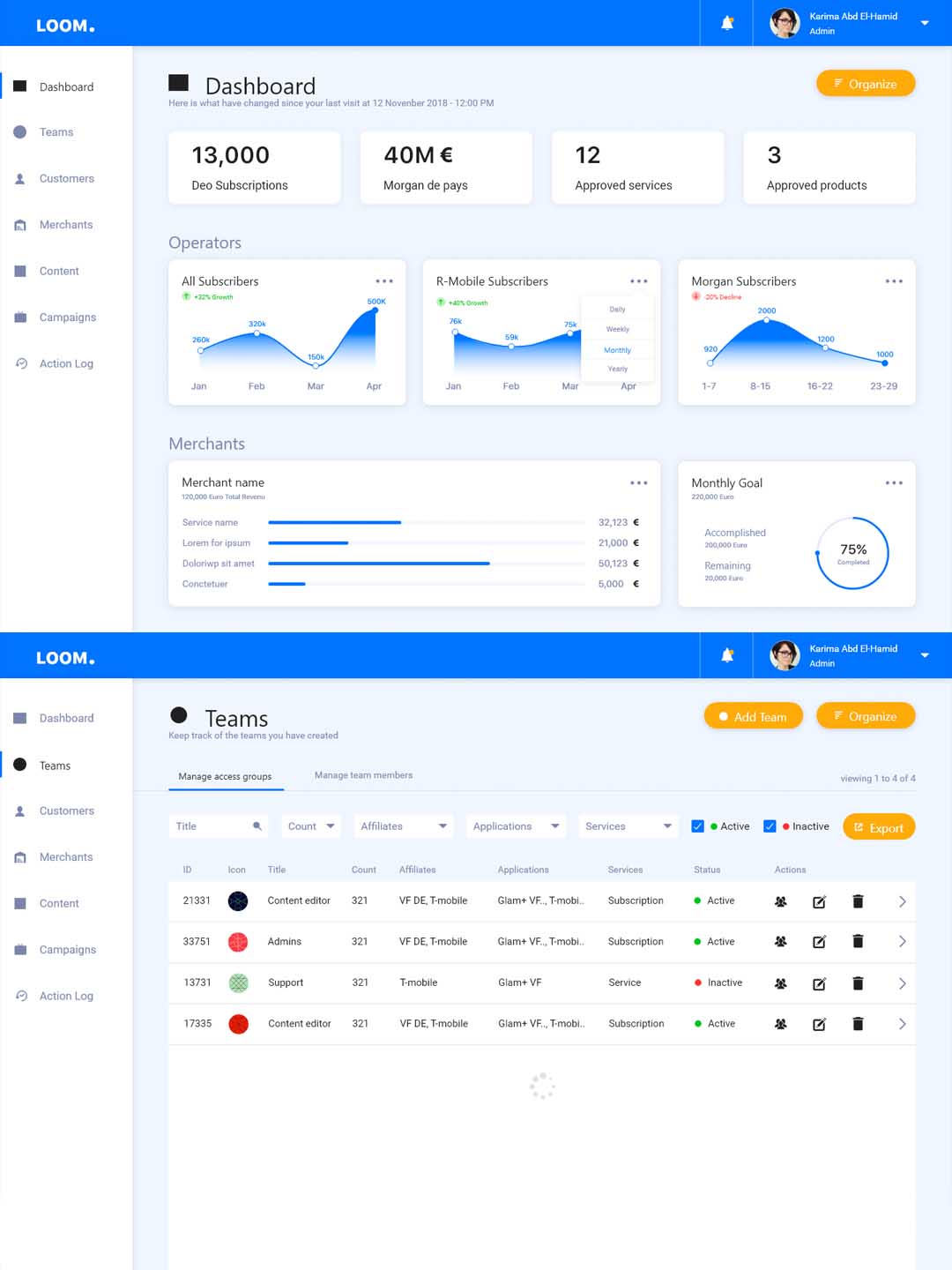Click the red icon of team 17335
Screen dimensions: 952x1270
coord(238,1024)
